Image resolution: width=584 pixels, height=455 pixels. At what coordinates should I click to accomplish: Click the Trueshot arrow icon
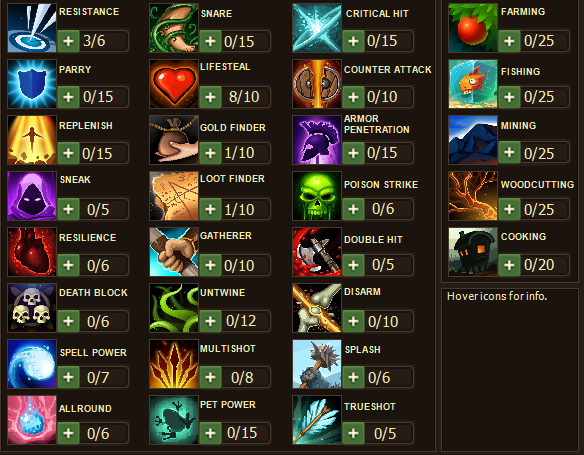(x=317, y=420)
